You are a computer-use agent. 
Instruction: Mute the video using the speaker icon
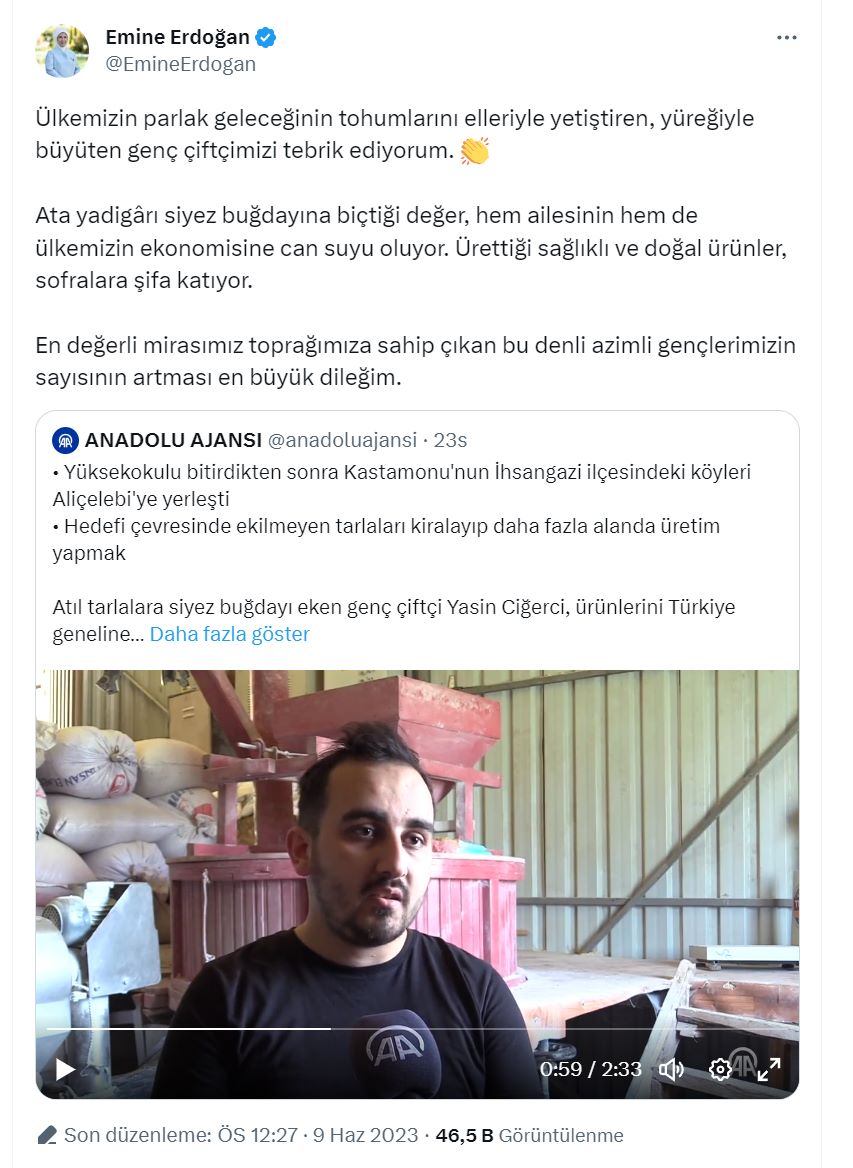670,1070
